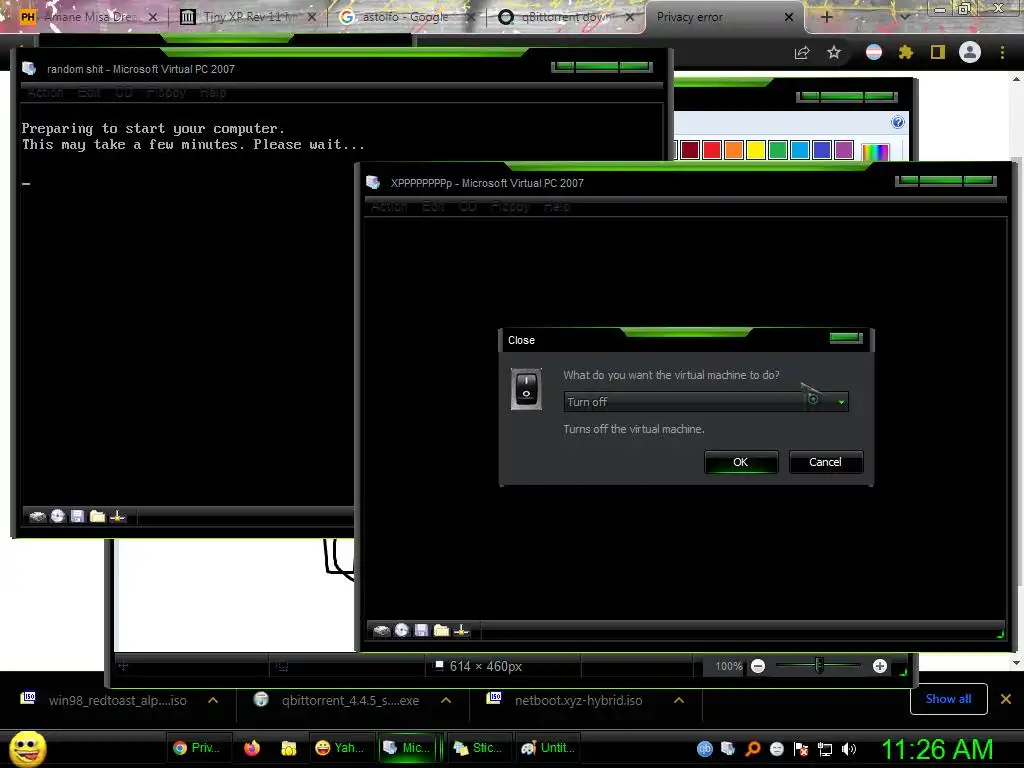Image resolution: width=1024 pixels, height=768 pixels.
Task: Click the floppy disk icon in random shit window
Action: 78,517
